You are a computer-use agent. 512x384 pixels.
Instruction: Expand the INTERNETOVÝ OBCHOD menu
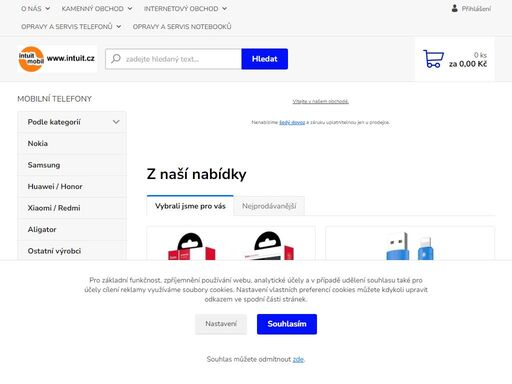click(x=185, y=9)
